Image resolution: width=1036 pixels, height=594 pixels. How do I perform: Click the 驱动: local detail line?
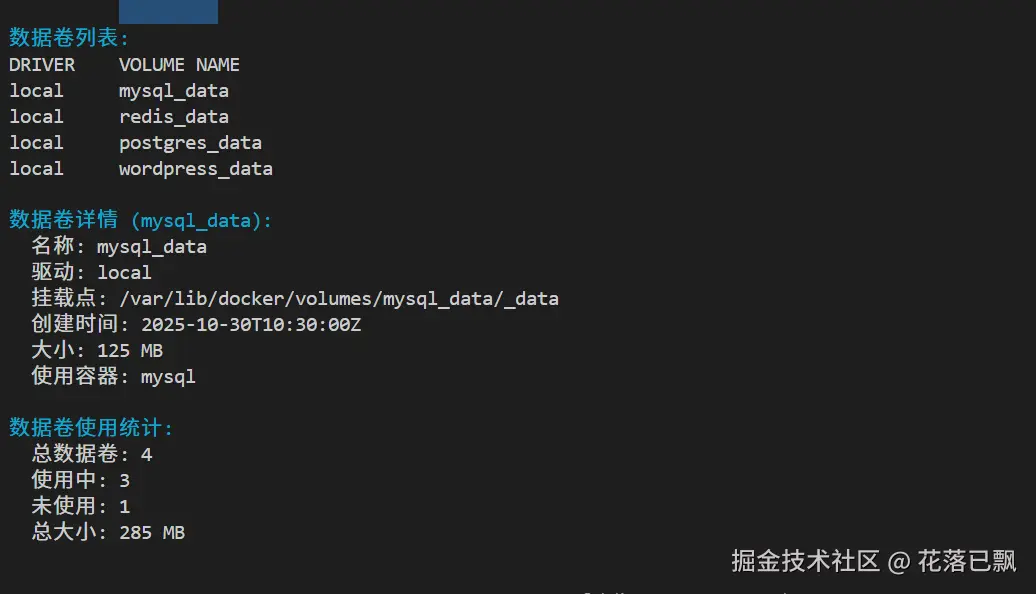(x=92, y=273)
